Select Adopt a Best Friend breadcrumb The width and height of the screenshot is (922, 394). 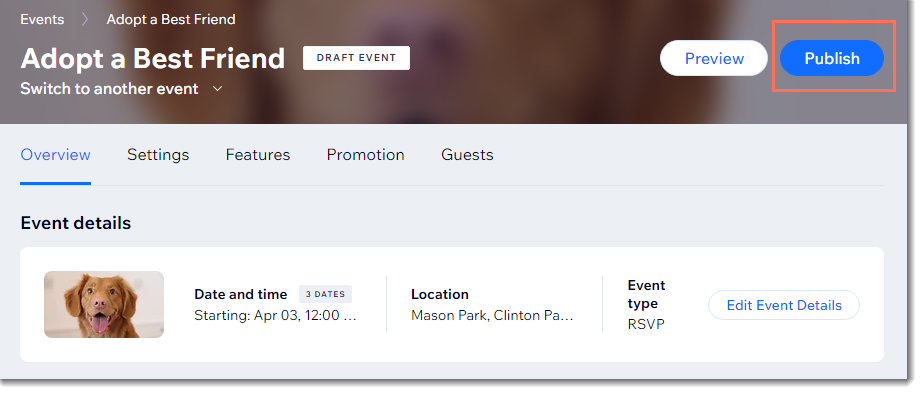171,19
